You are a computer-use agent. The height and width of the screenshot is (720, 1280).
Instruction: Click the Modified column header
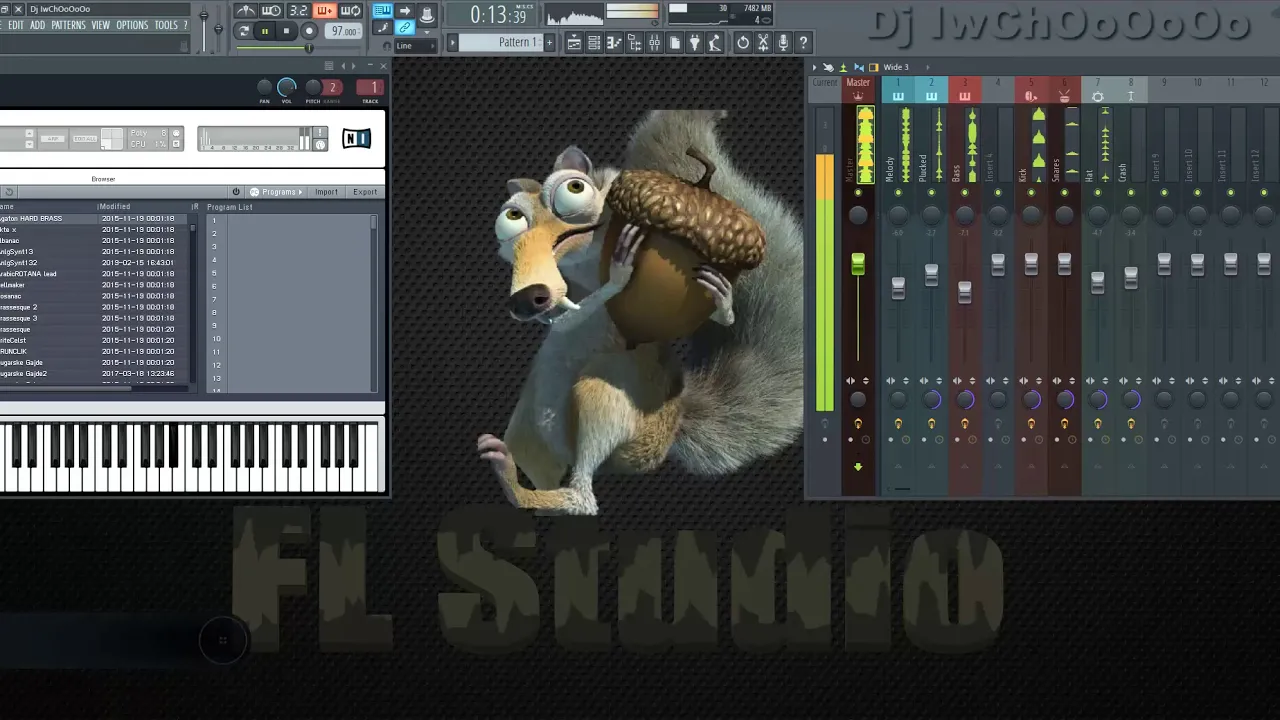point(114,207)
